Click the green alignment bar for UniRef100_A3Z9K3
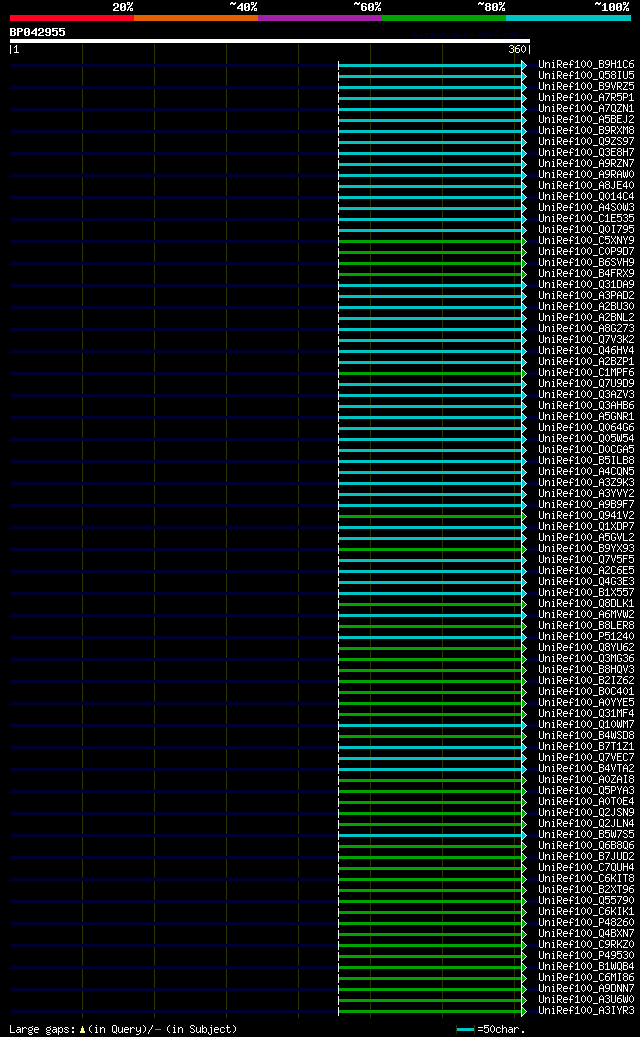 click(430, 483)
